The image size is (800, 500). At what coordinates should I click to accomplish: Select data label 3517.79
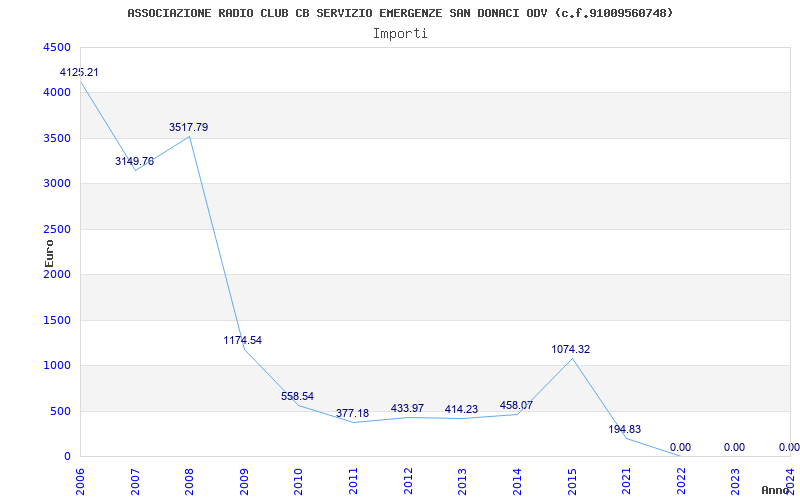pos(189,128)
